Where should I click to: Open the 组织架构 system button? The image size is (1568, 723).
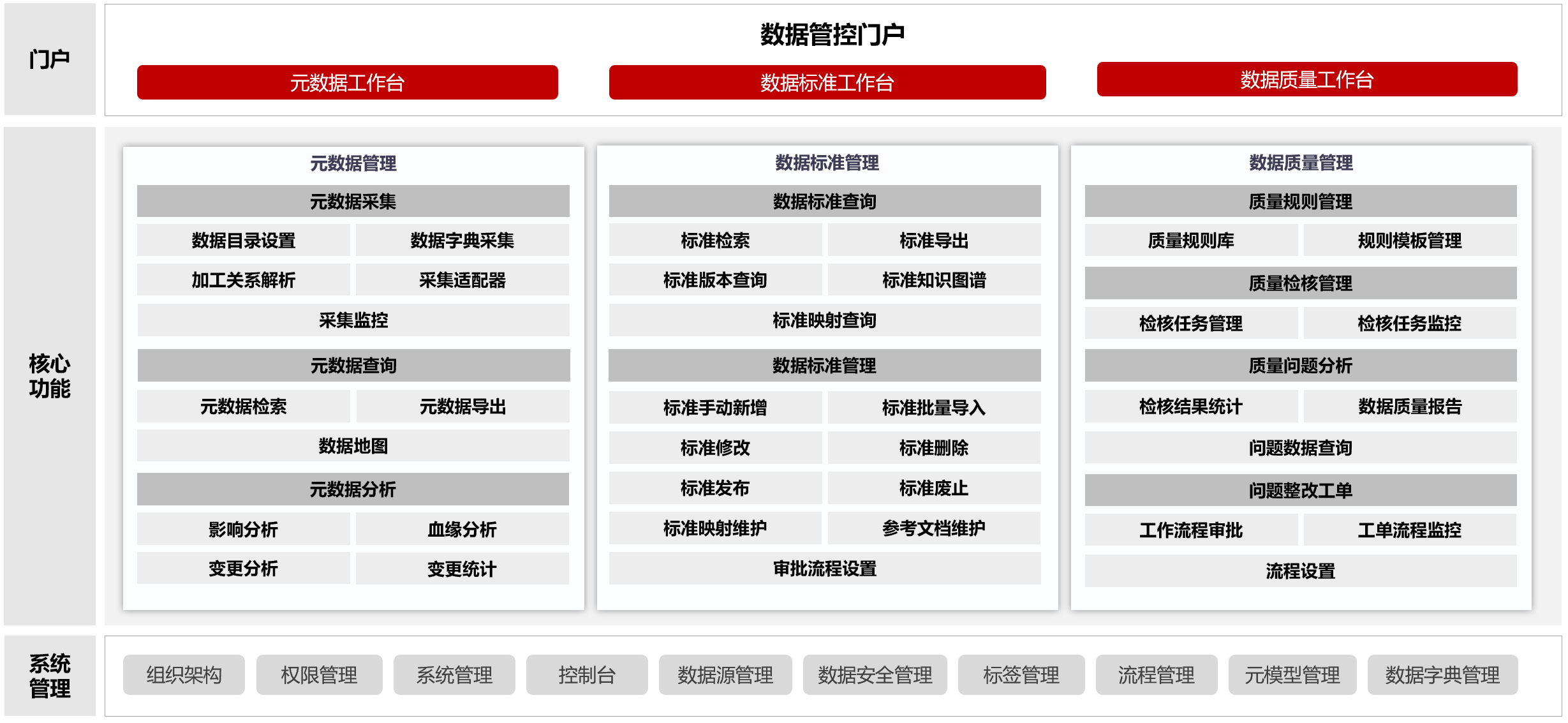point(184,675)
